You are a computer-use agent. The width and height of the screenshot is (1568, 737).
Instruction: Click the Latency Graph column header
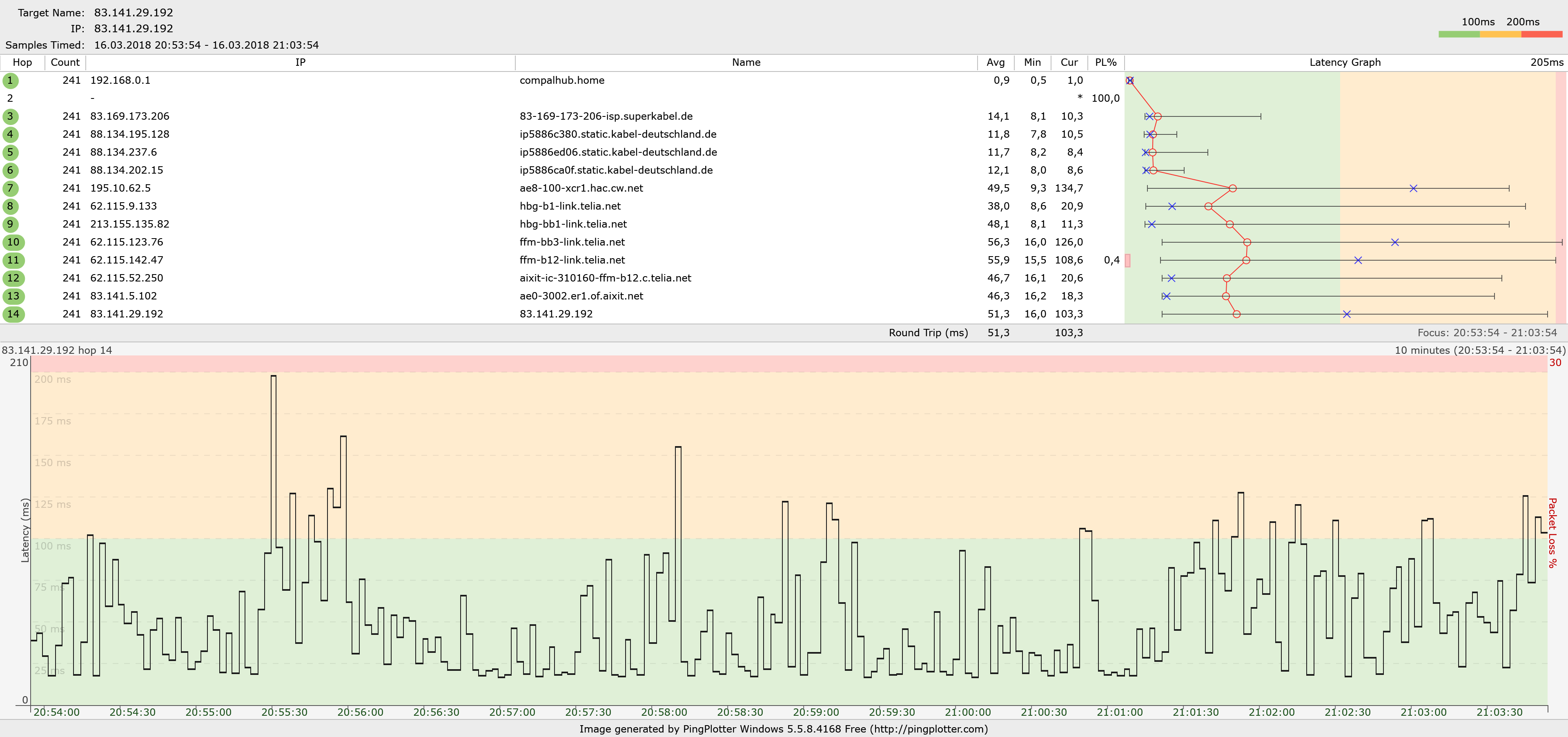pyautogui.click(x=1345, y=62)
